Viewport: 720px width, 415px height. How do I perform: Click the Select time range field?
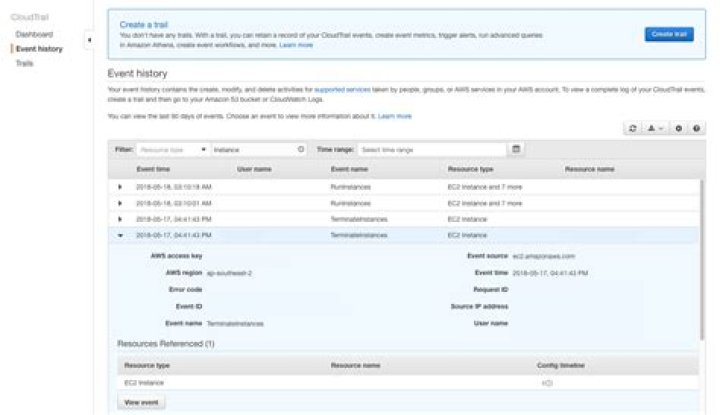tap(432, 150)
